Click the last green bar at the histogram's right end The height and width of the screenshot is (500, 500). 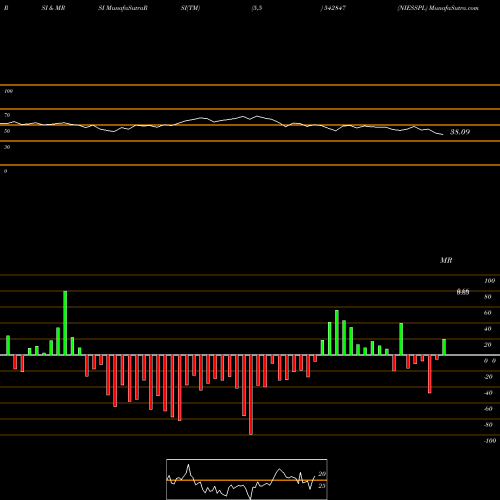444,347
